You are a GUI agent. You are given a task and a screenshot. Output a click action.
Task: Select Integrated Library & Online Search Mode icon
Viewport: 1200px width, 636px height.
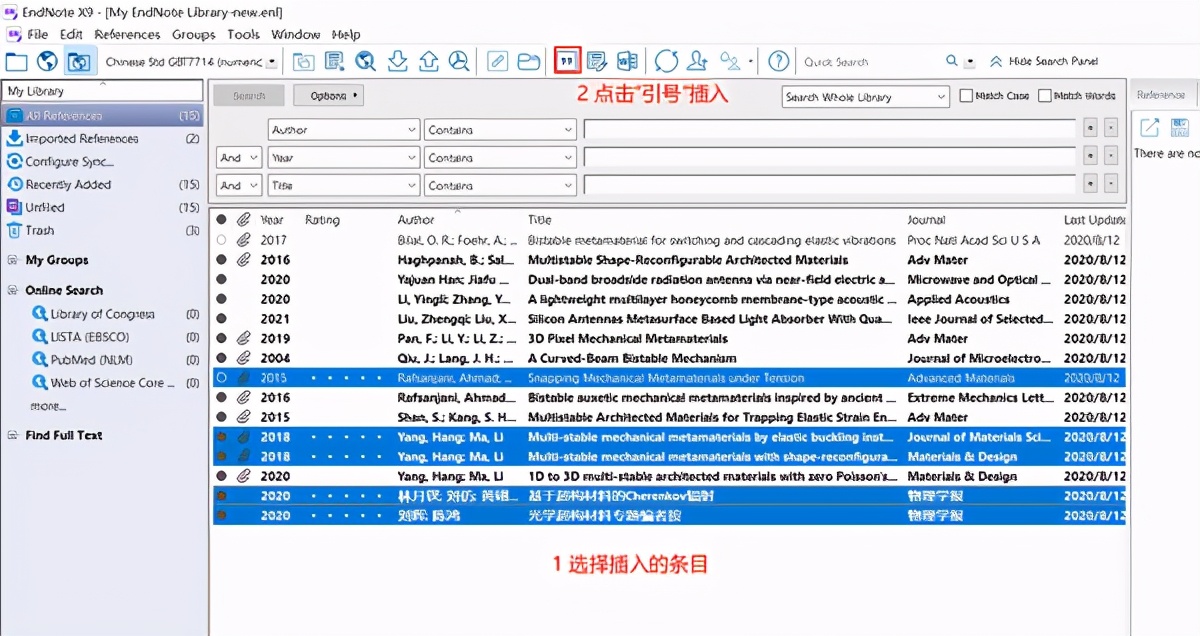(78, 61)
